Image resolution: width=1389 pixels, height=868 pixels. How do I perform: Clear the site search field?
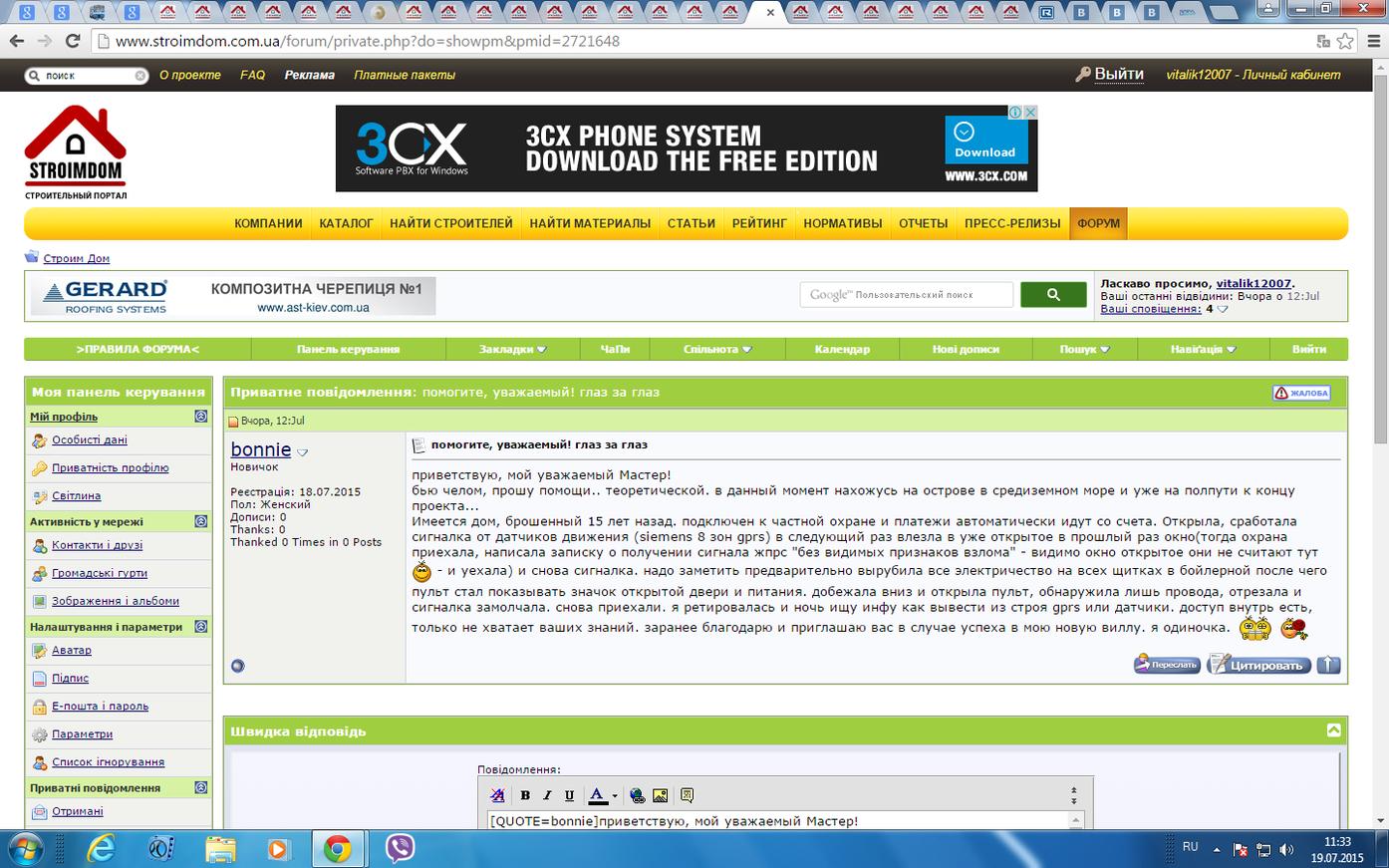(140, 75)
